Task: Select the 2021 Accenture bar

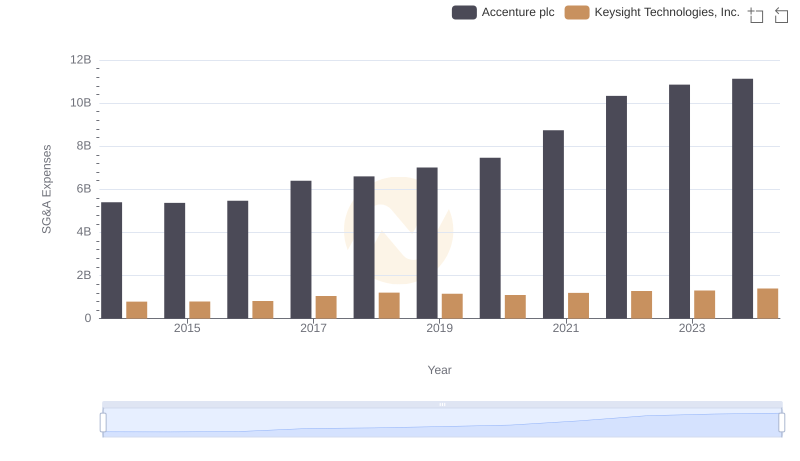Action: (x=554, y=224)
